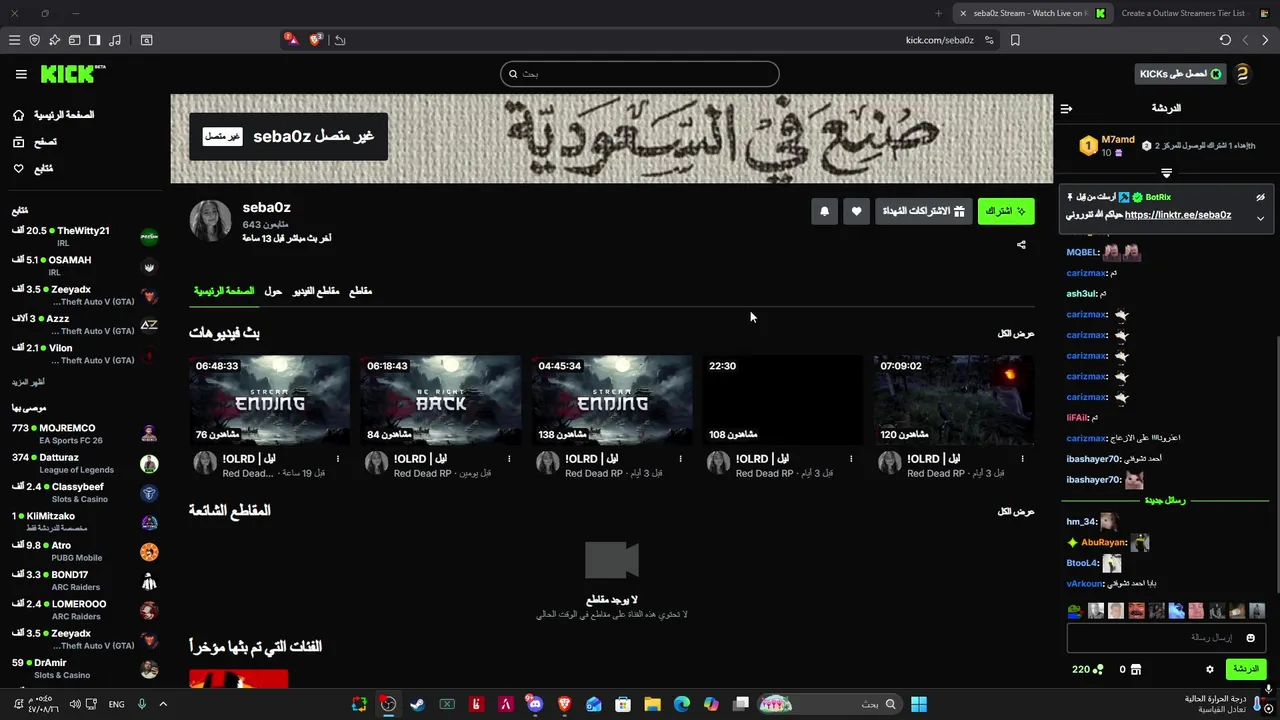The height and width of the screenshot is (720, 1280).
Task: Open OSAMAH channel in the sidebar
Action: point(85,266)
